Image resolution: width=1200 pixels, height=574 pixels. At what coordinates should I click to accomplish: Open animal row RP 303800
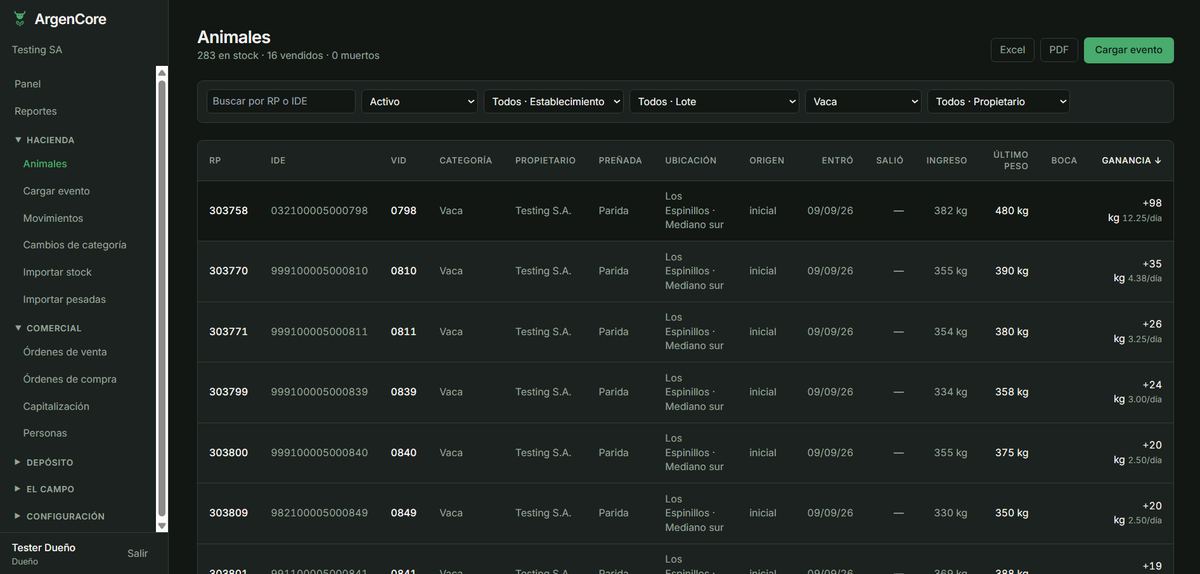point(685,453)
